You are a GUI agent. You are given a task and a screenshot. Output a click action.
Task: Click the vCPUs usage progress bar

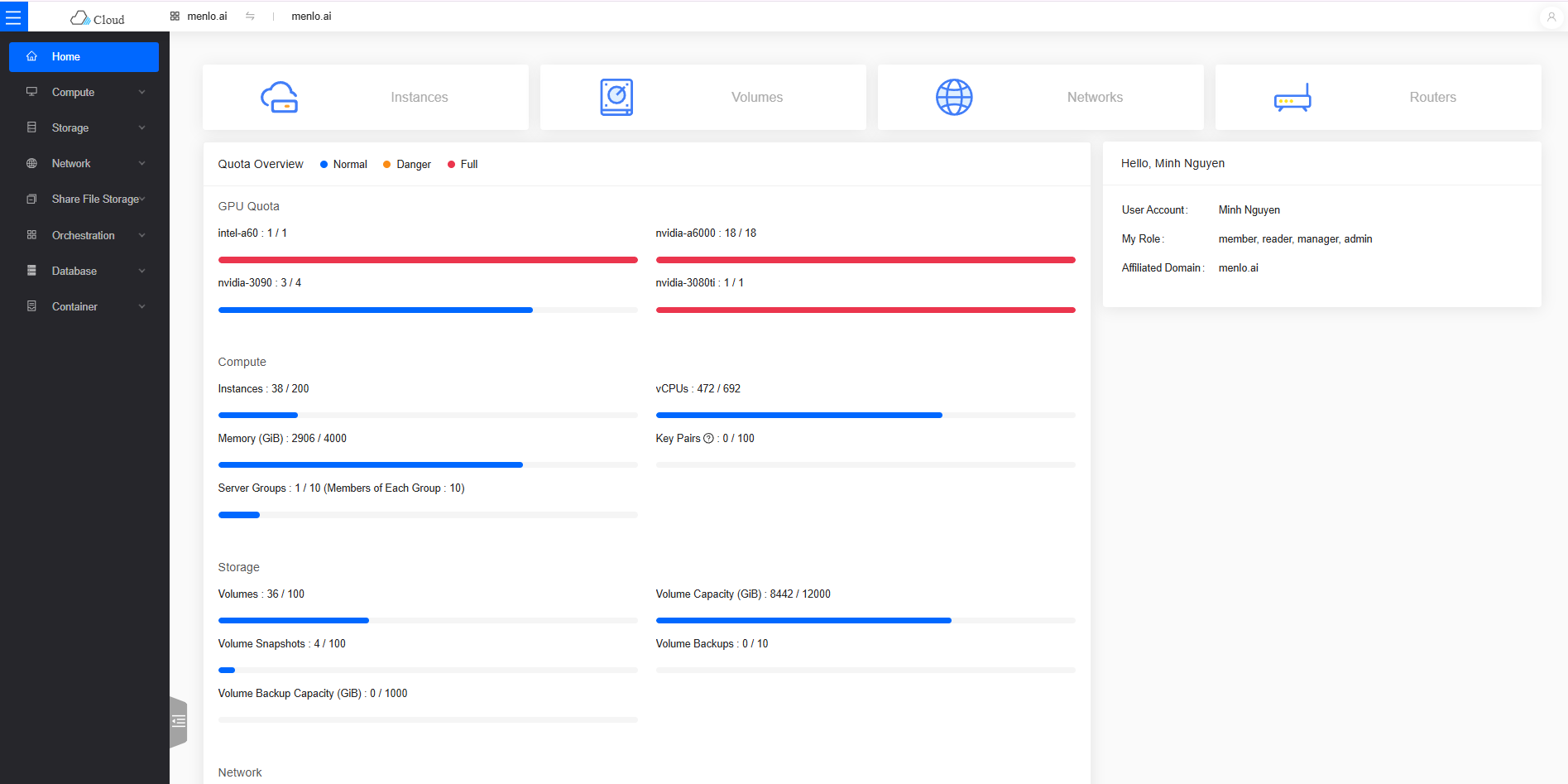(865, 415)
